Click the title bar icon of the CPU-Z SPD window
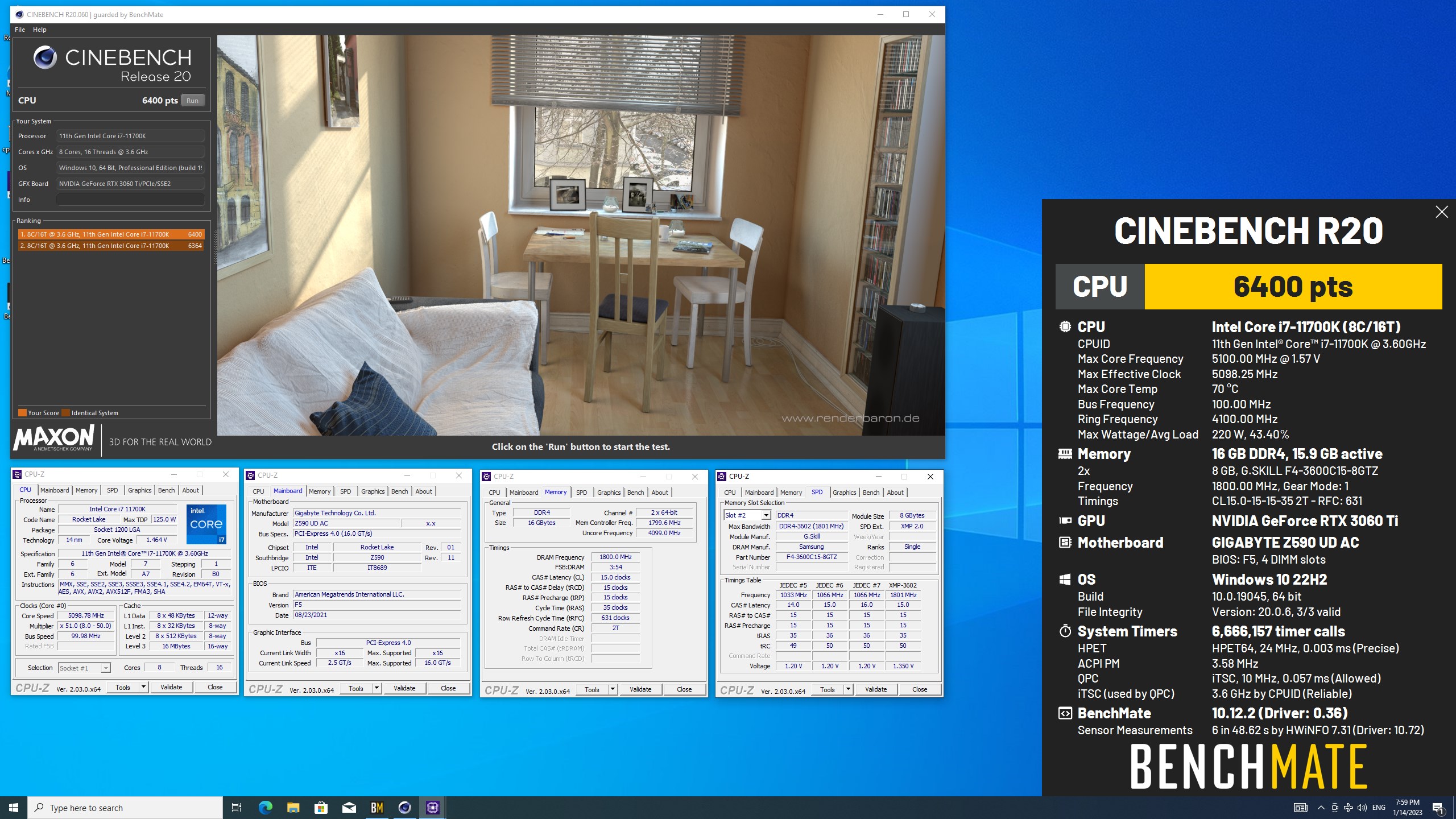 [722, 477]
